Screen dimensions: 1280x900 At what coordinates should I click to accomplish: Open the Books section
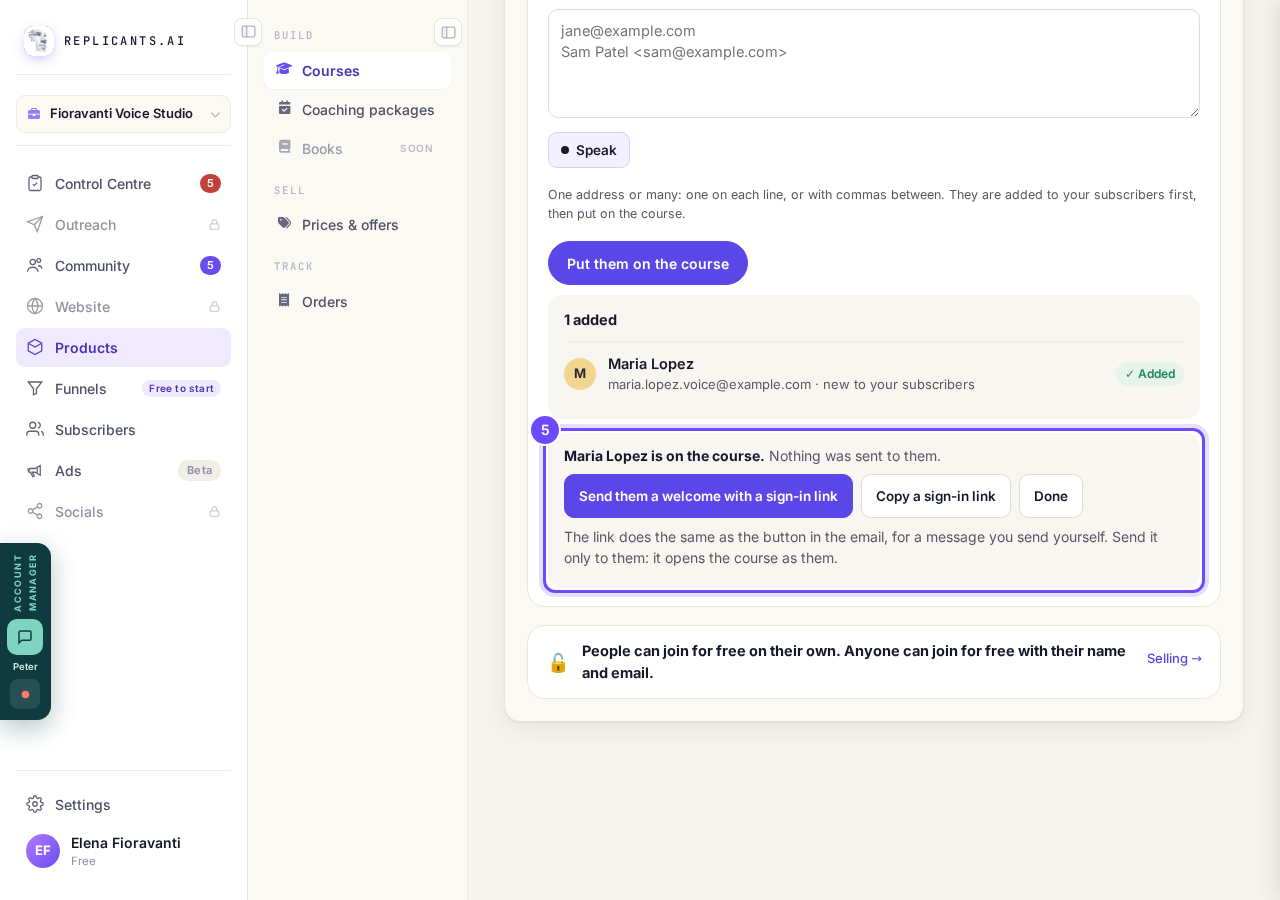click(357, 148)
